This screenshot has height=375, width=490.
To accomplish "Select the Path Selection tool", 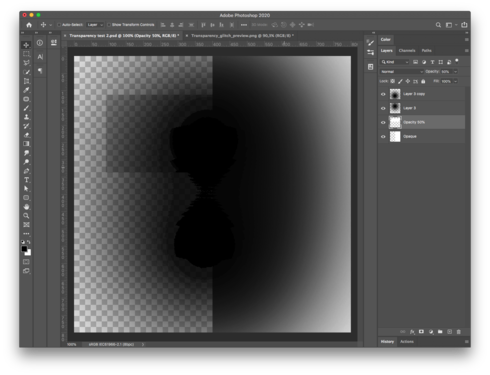I will click(x=26, y=189).
